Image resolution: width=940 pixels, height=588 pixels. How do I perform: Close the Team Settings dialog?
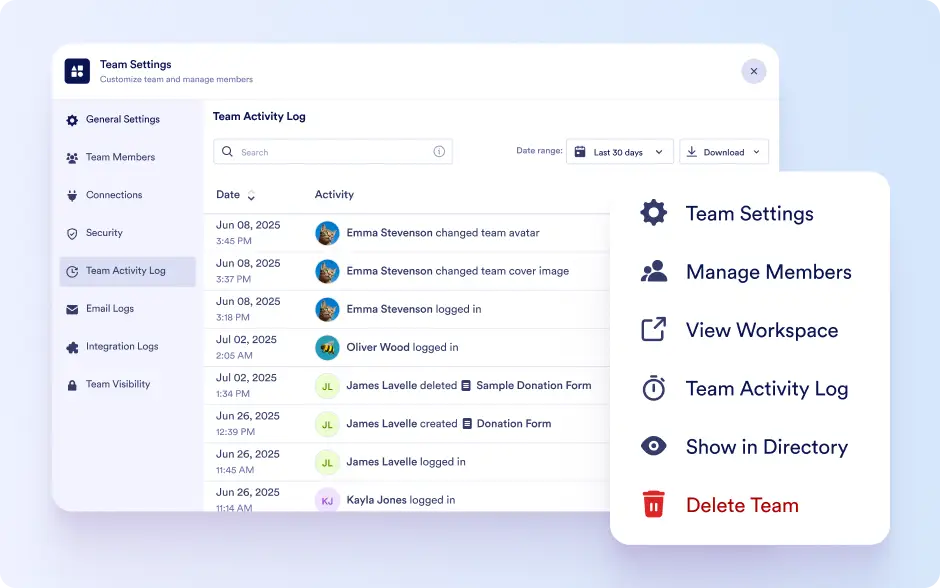(x=754, y=71)
